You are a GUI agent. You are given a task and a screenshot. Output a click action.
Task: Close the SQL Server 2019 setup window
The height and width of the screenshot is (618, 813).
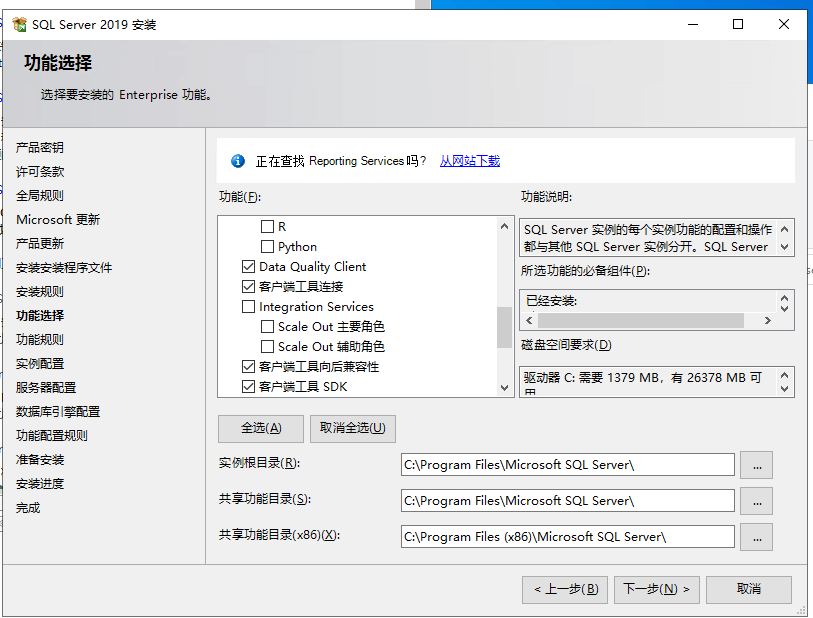[784, 24]
